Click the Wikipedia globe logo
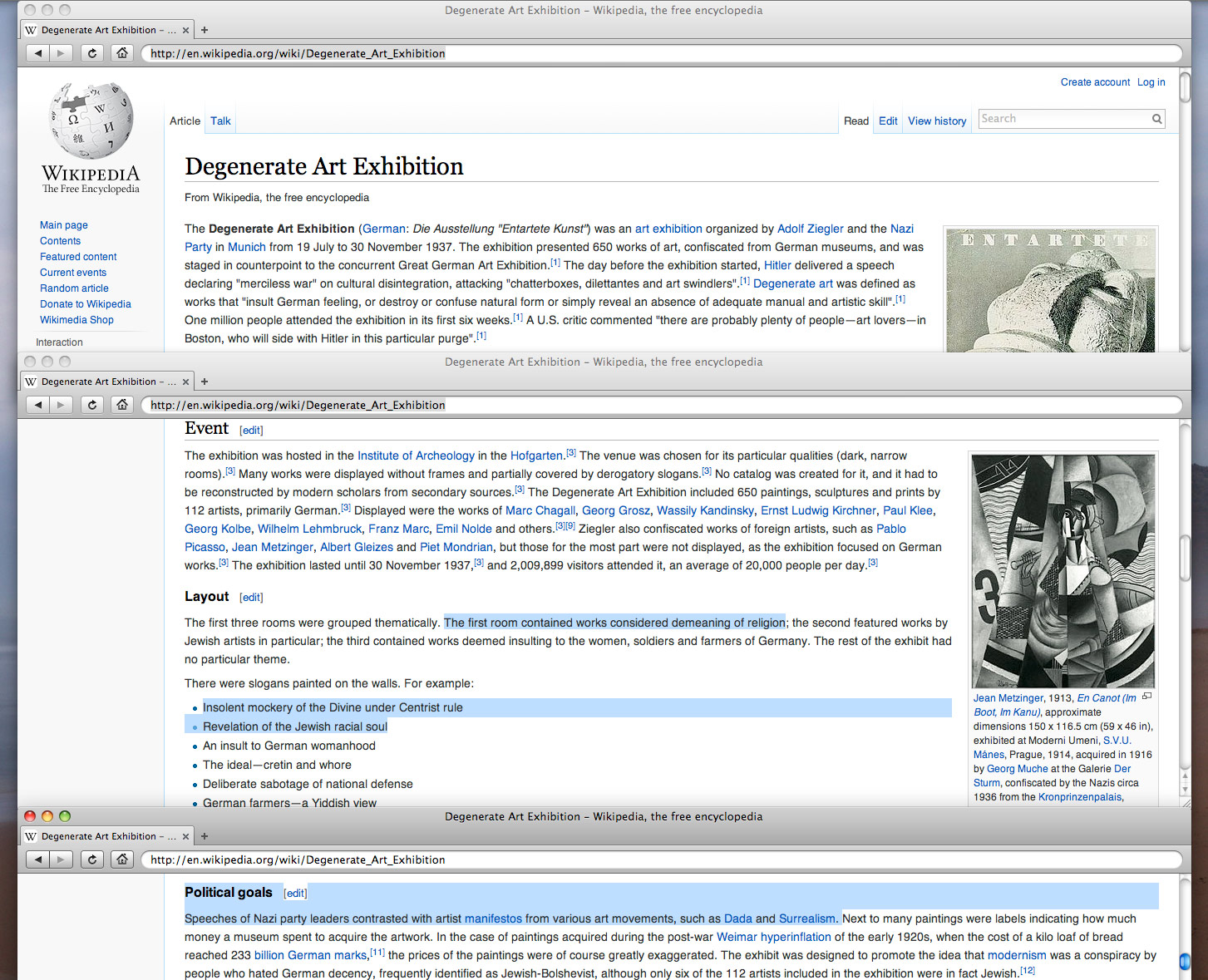This screenshot has width=1208, height=980. (x=91, y=121)
